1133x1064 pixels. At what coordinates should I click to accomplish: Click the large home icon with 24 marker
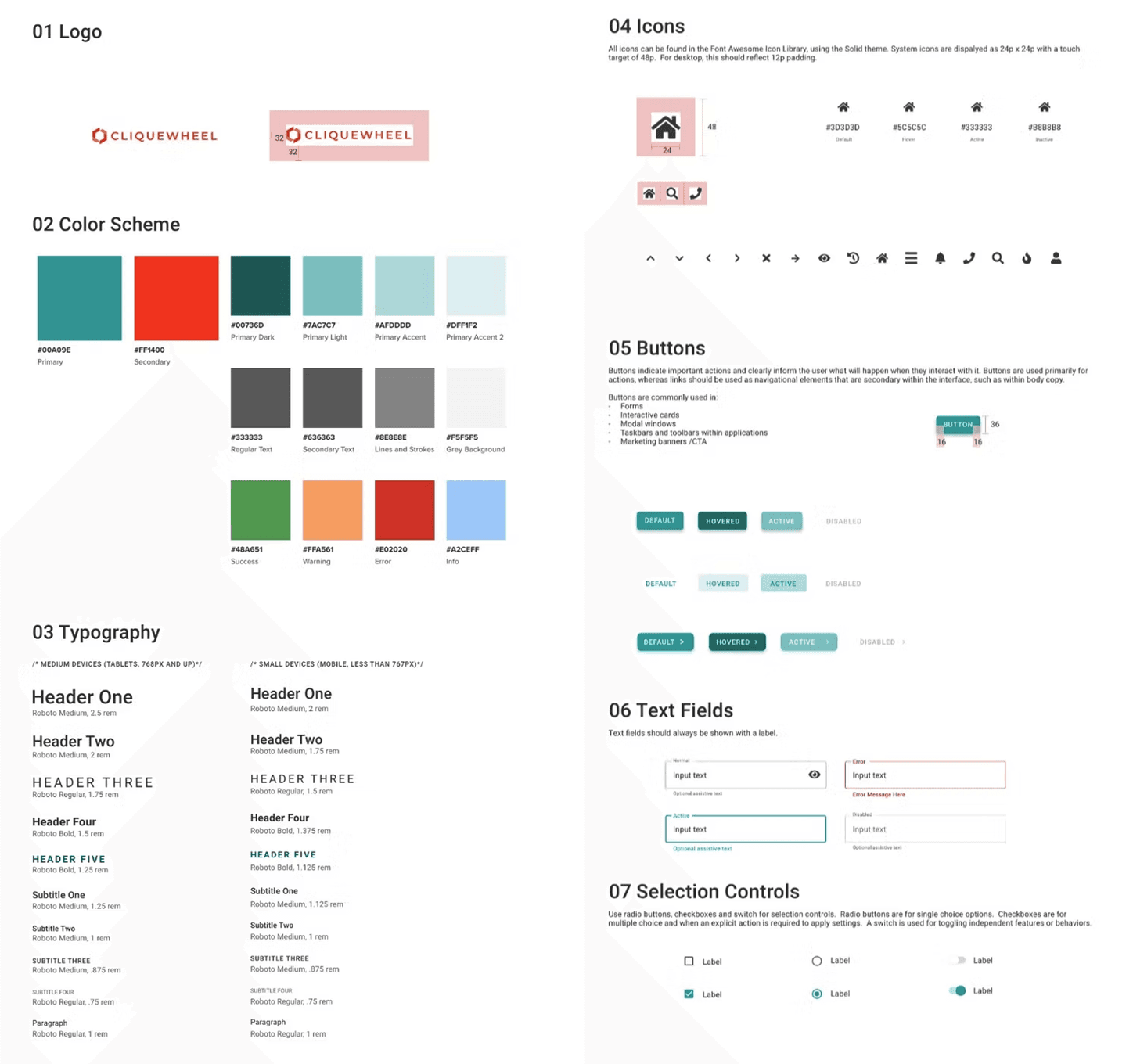tap(666, 127)
